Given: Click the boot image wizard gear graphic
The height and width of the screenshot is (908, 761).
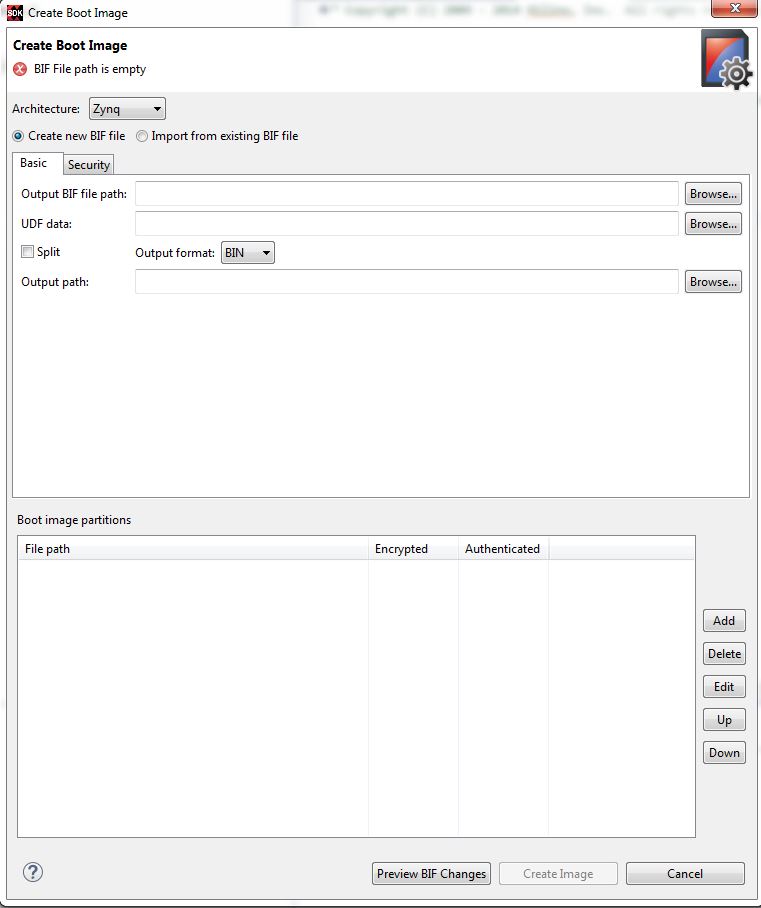Looking at the screenshot, I should click(x=726, y=60).
